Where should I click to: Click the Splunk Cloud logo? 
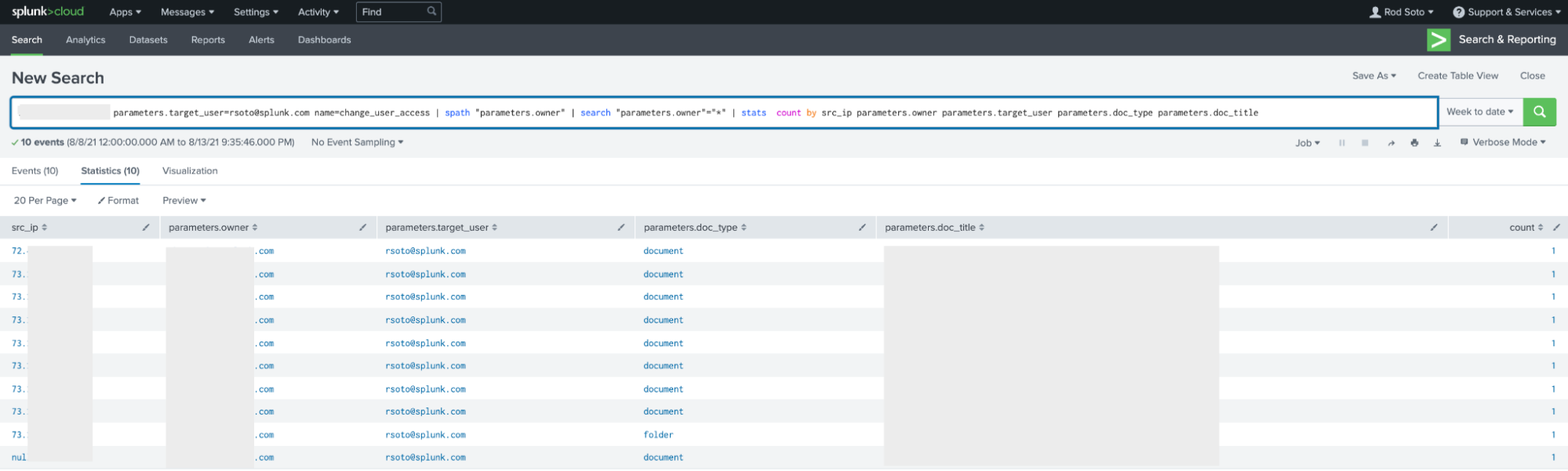click(x=47, y=12)
